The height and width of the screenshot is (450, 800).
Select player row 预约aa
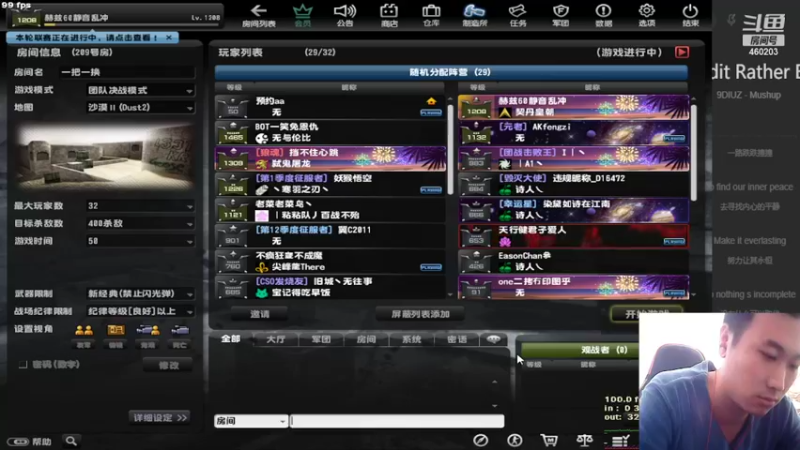pos(330,107)
